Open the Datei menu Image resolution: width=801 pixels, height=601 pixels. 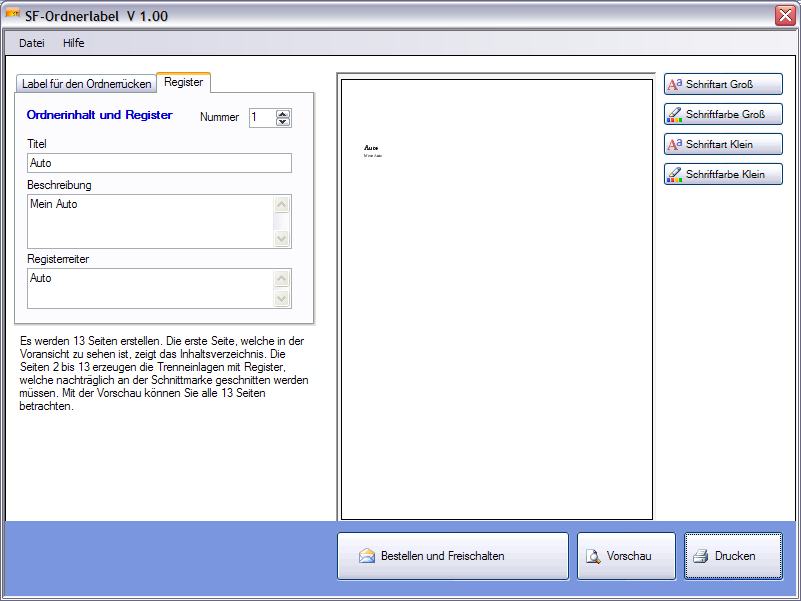(32, 43)
